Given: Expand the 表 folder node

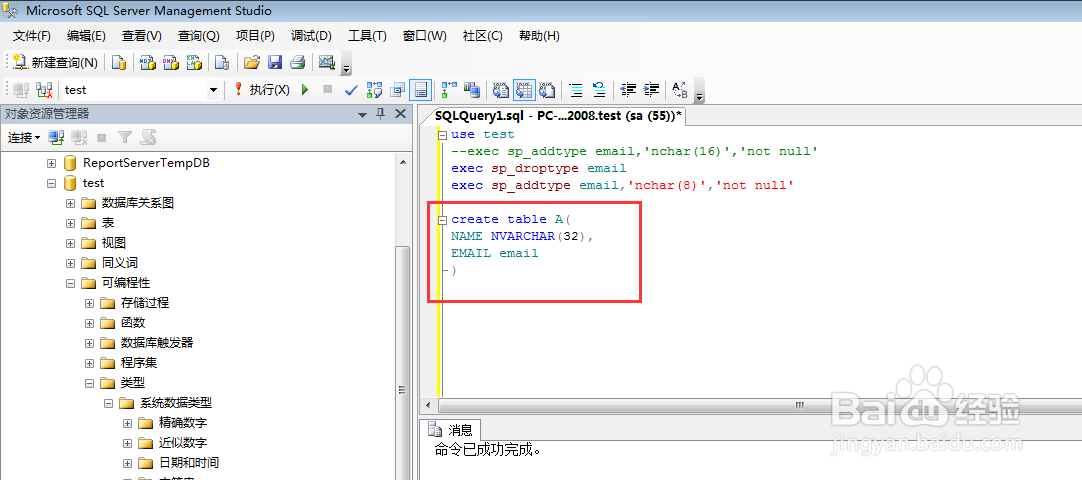Looking at the screenshot, I should coord(70,223).
